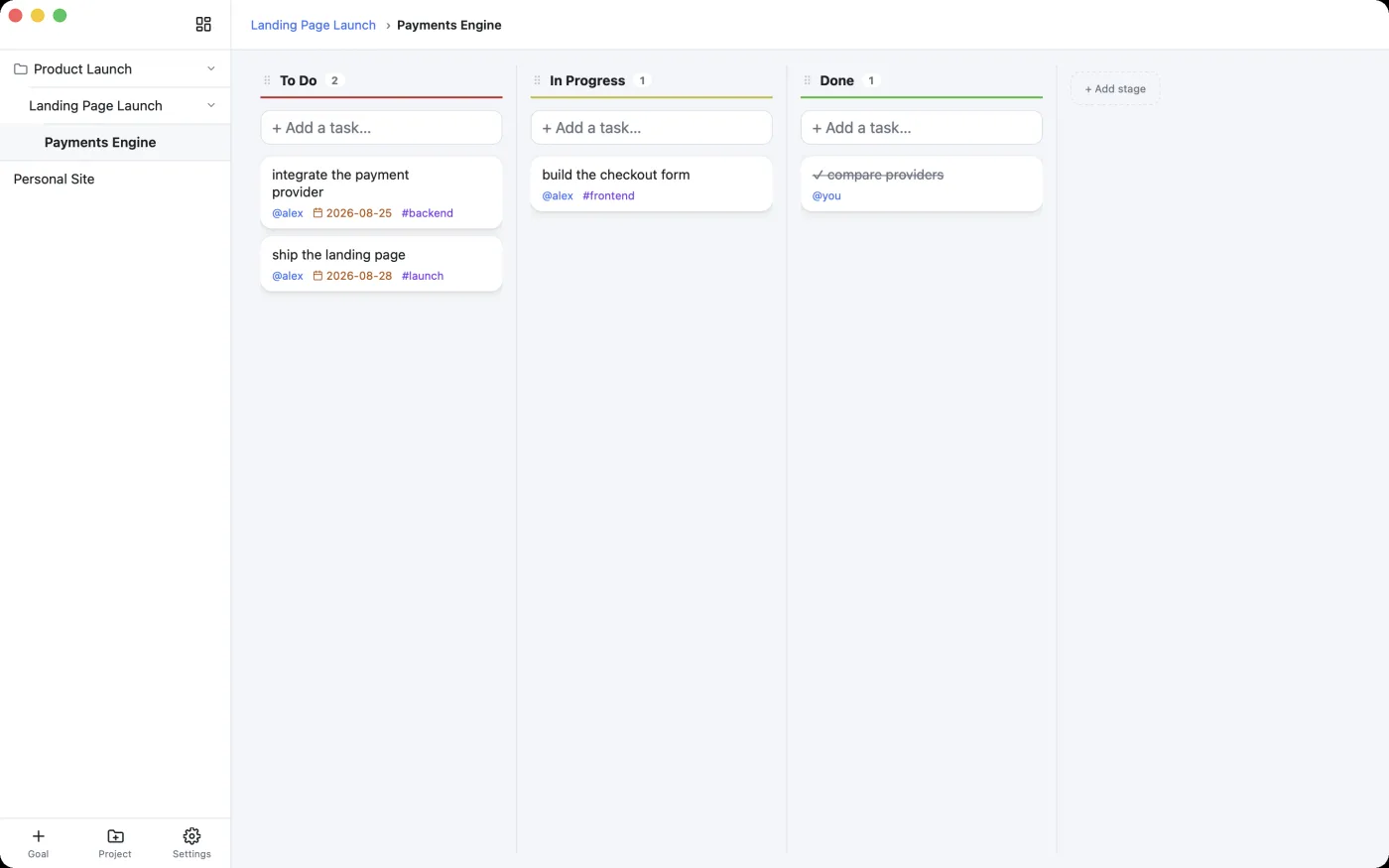The image size is (1389, 868).
Task: Click the Payments Engine breadcrumb
Action: pyautogui.click(x=449, y=26)
